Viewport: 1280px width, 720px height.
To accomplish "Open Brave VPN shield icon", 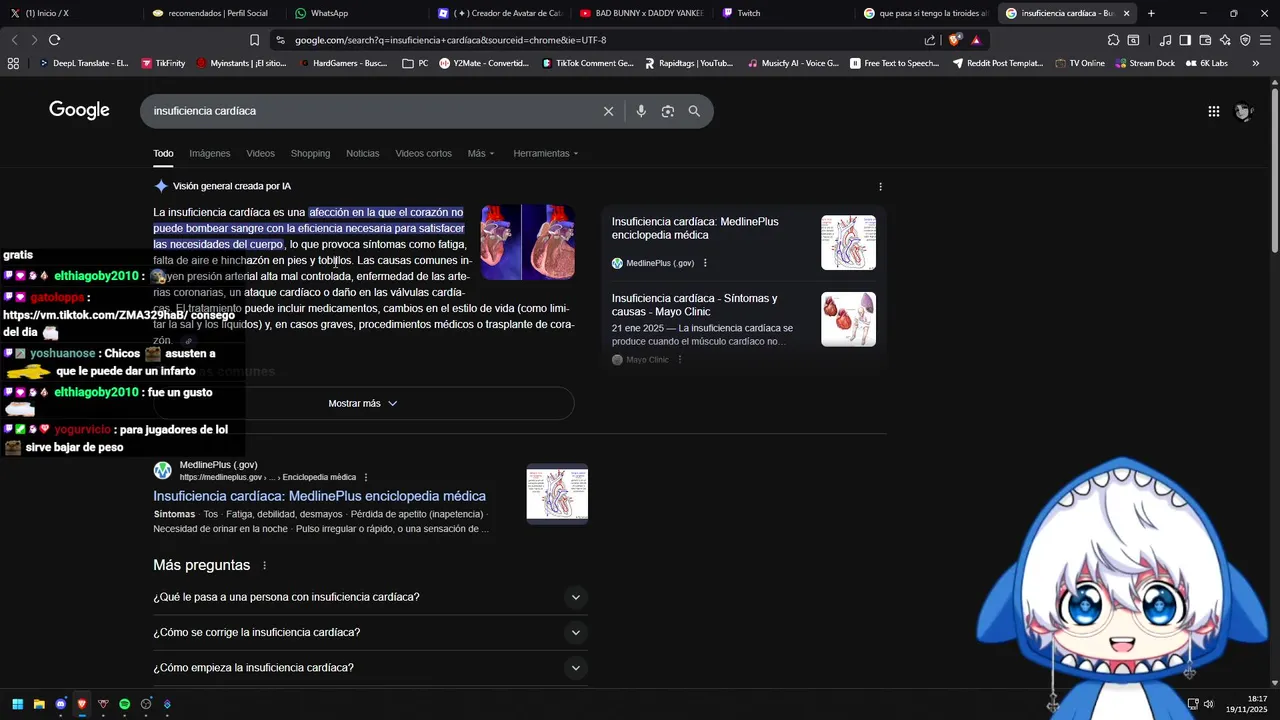I will (1245, 40).
